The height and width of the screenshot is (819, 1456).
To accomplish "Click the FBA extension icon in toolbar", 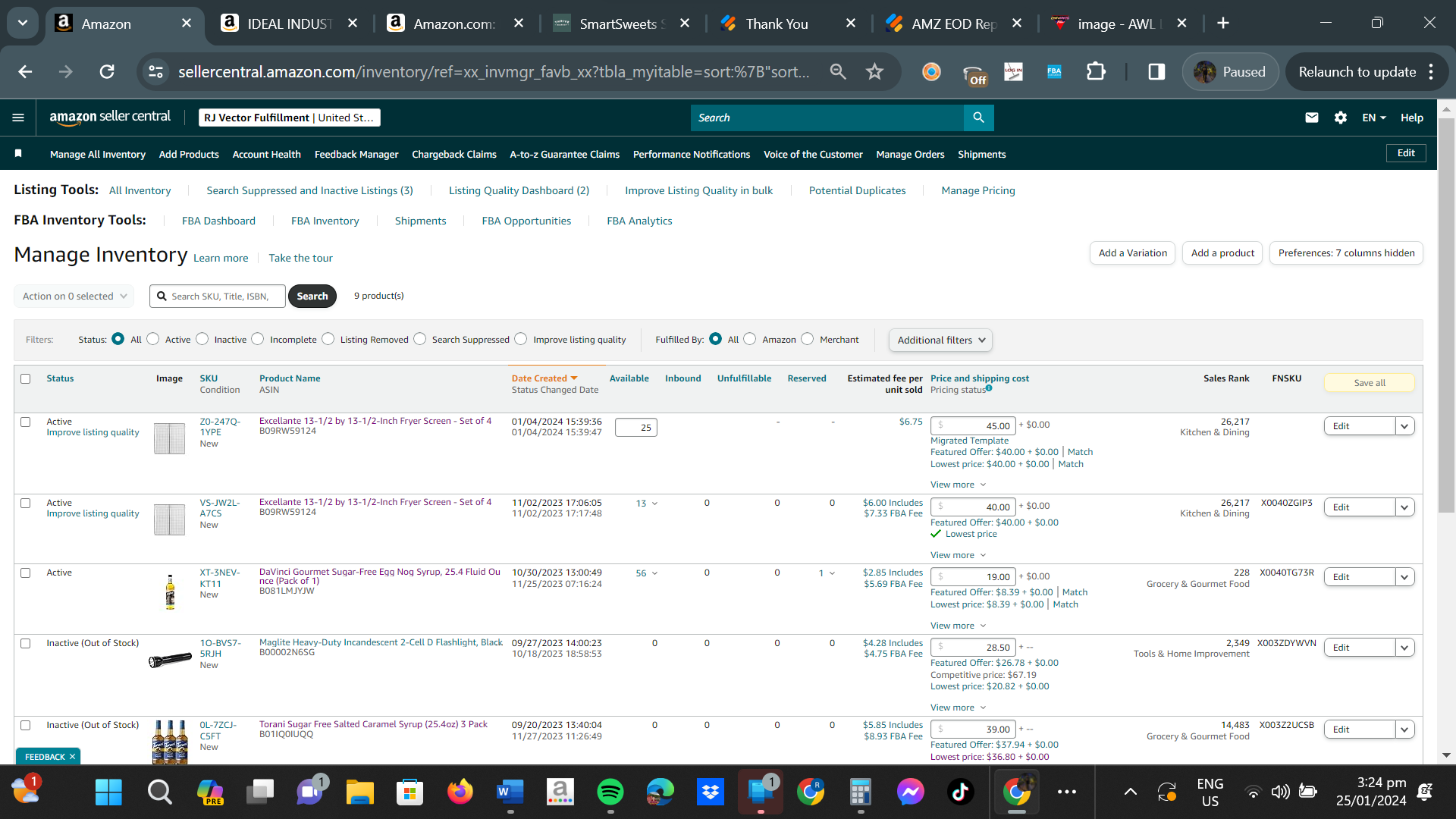I will (x=1054, y=72).
